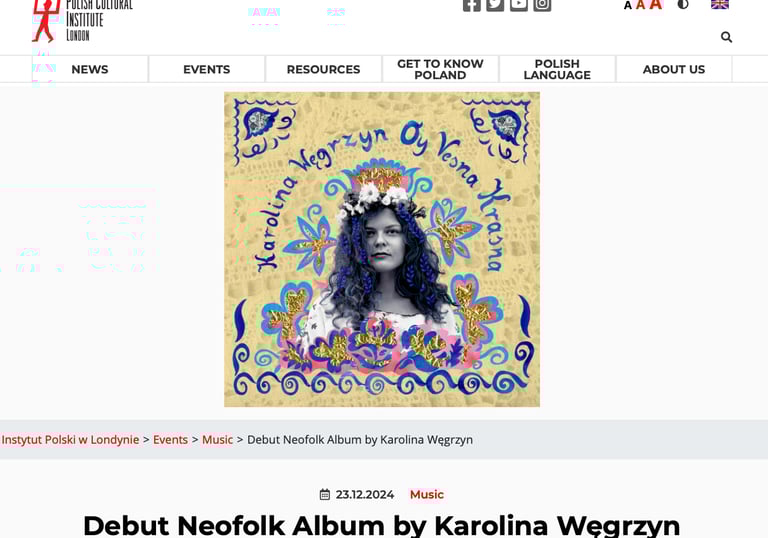This screenshot has width=768, height=538.
Task: Open the Events menu
Action: click(x=207, y=70)
